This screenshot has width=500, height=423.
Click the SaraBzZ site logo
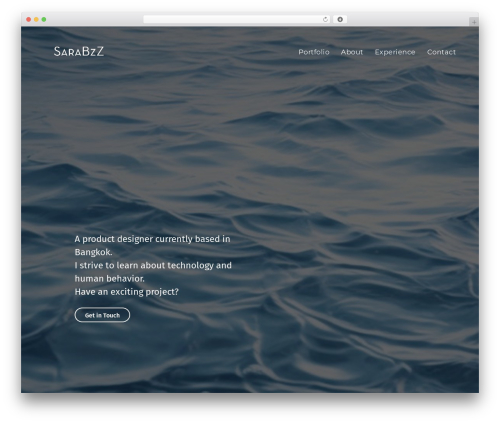79,52
